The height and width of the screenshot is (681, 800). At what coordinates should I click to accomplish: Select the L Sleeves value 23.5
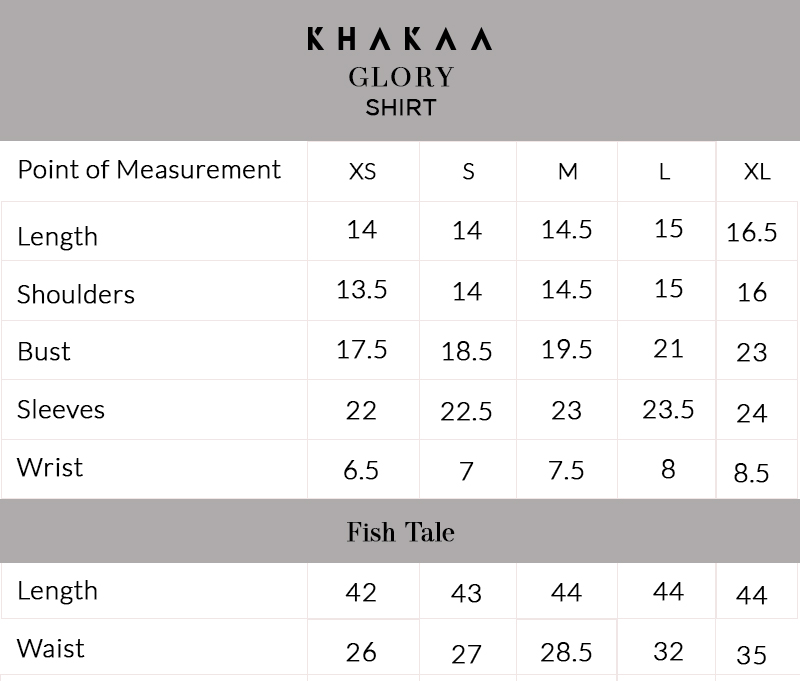click(x=668, y=410)
